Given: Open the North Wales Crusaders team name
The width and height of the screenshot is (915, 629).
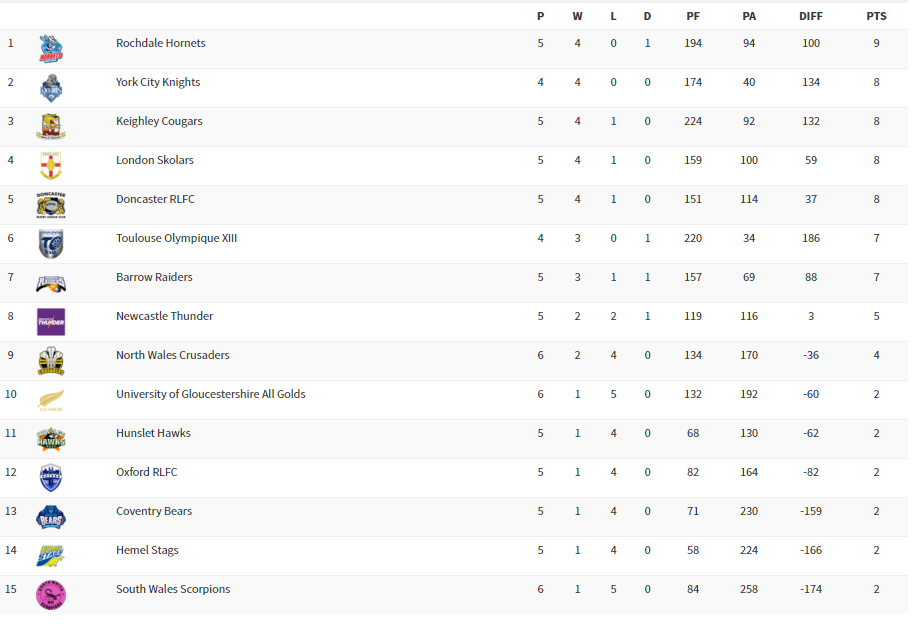Looking at the screenshot, I should [172, 355].
